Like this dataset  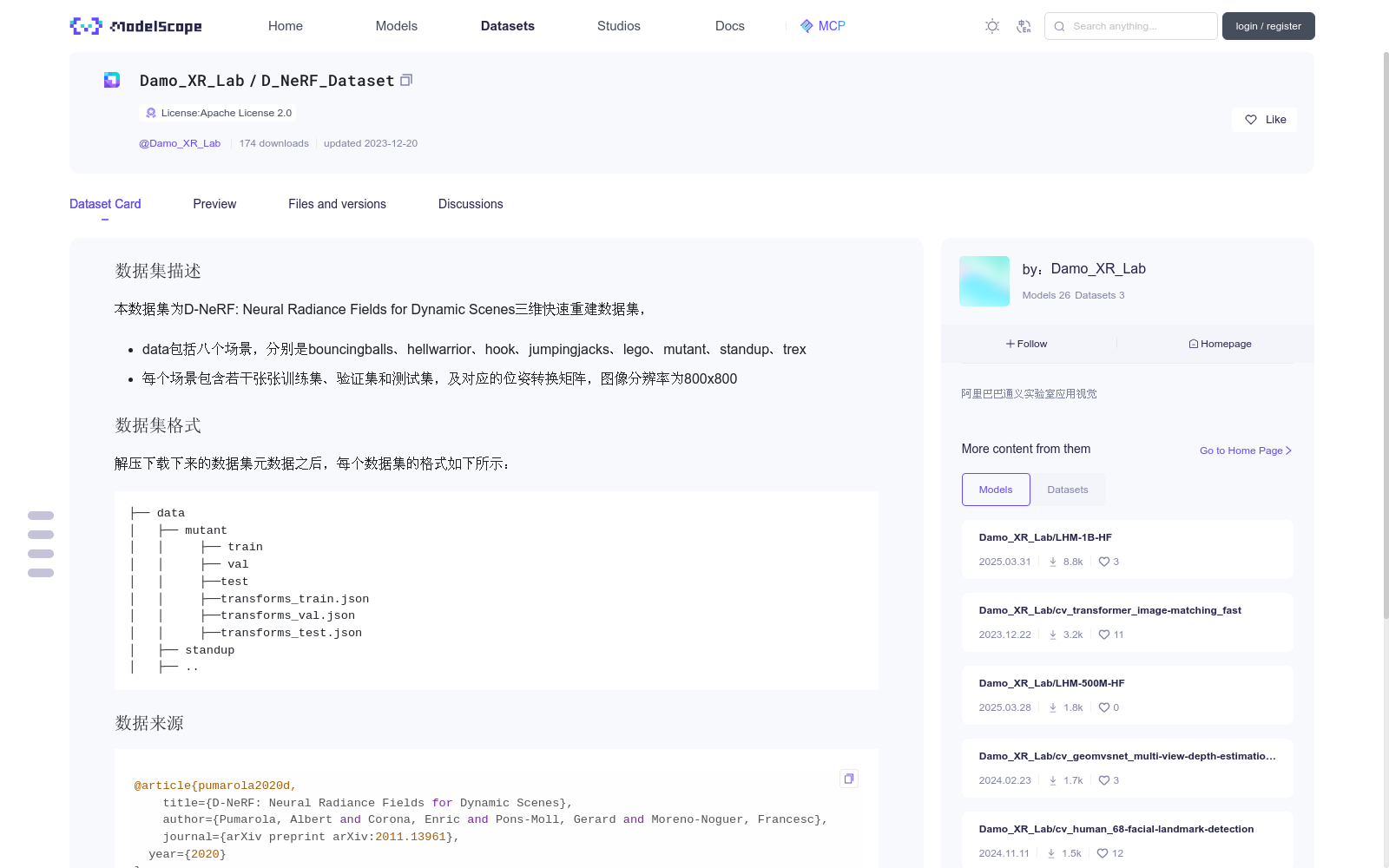point(1264,120)
